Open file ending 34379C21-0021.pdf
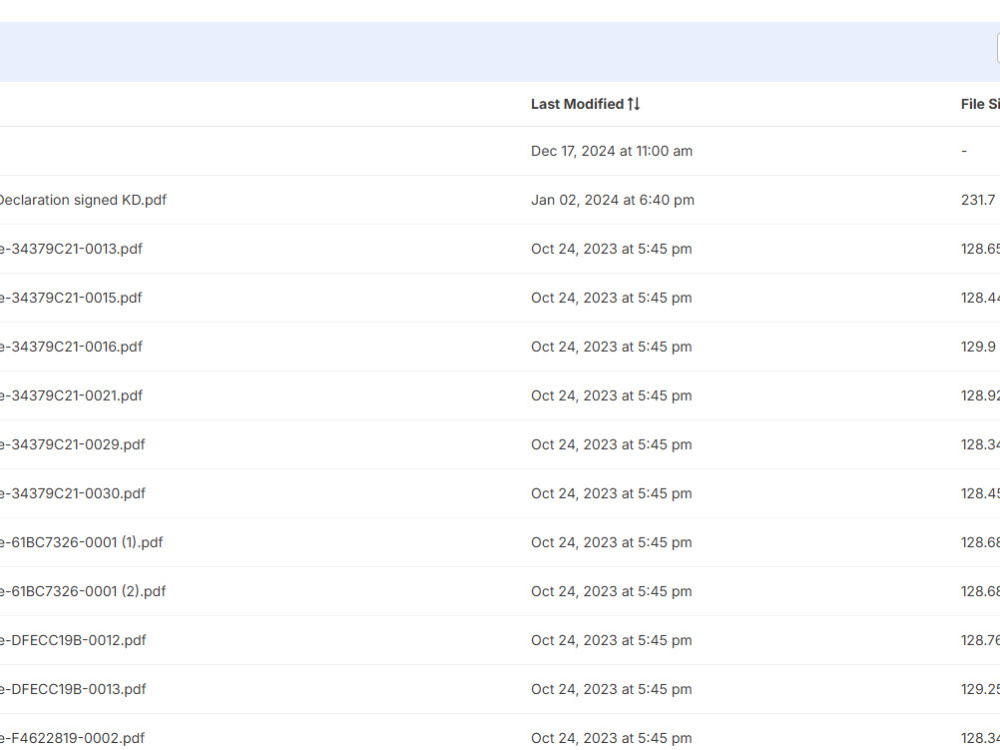This screenshot has height=750, width=1000. pyautogui.click(x=71, y=395)
